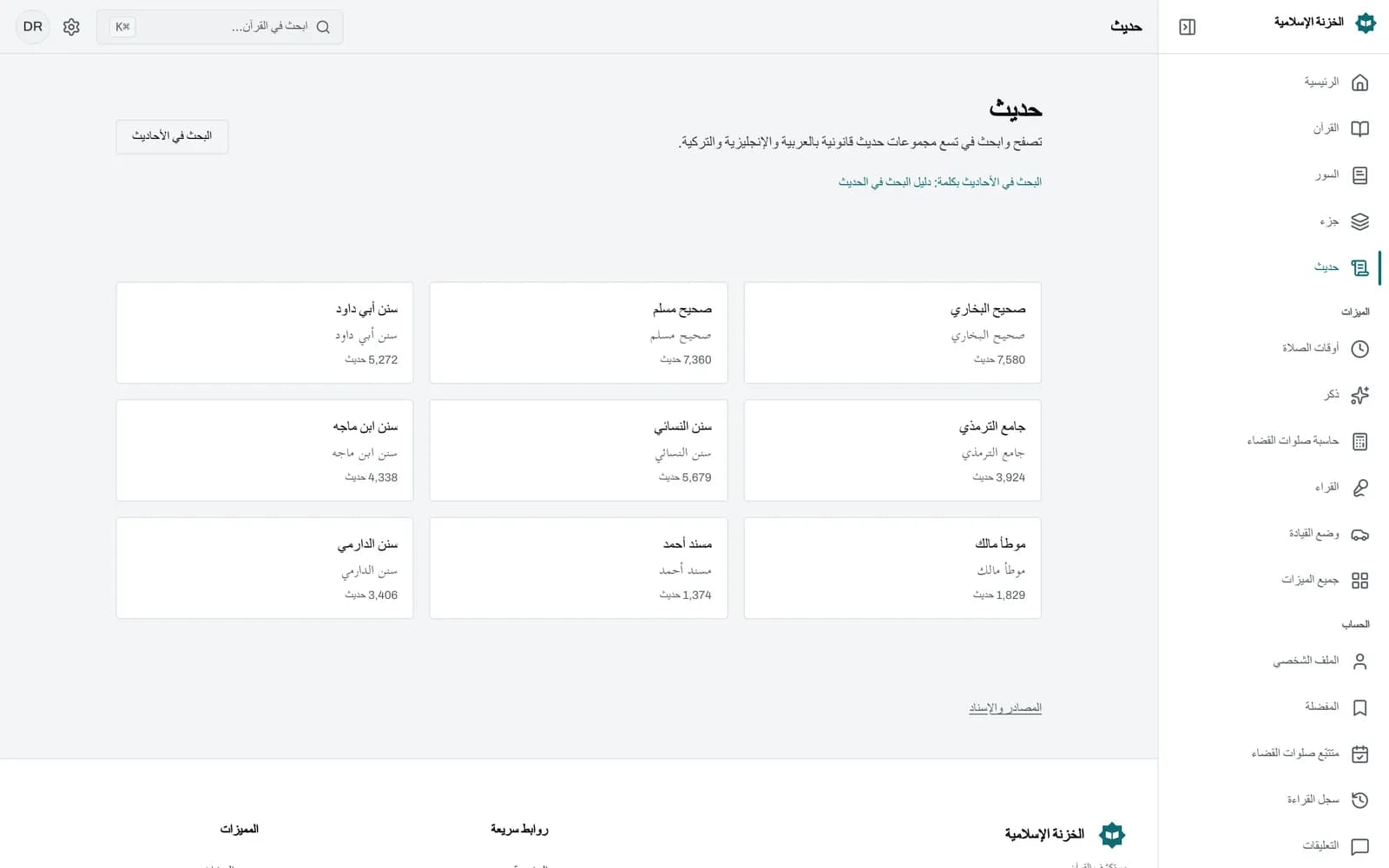
Task: Open the Qada prayers tracker calendar icon
Action: (x=1359, y=754)
